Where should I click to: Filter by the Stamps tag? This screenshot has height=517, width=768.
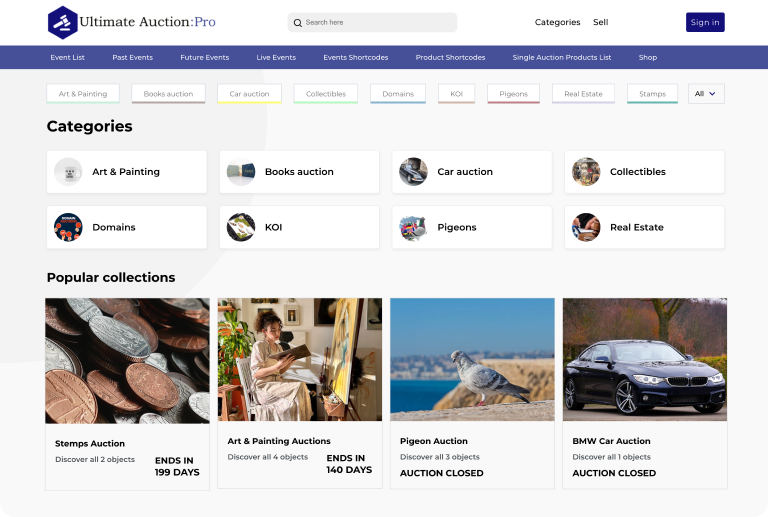coord(652,94)
